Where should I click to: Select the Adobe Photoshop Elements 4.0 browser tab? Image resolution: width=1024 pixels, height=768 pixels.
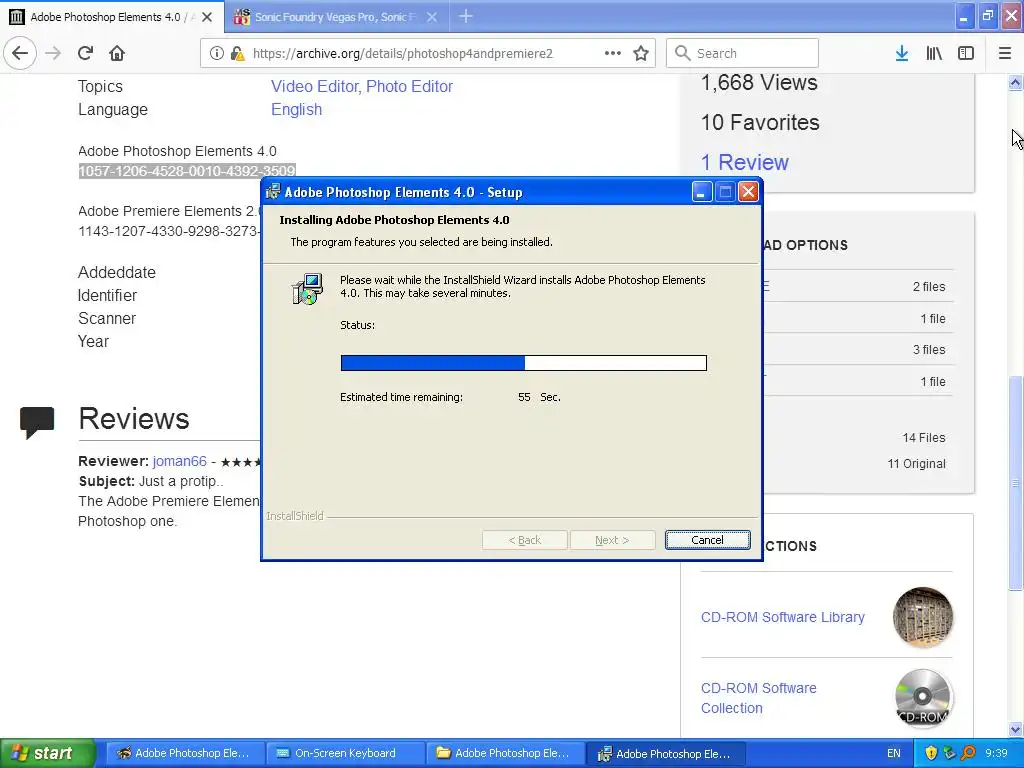[x=104, y=17]
